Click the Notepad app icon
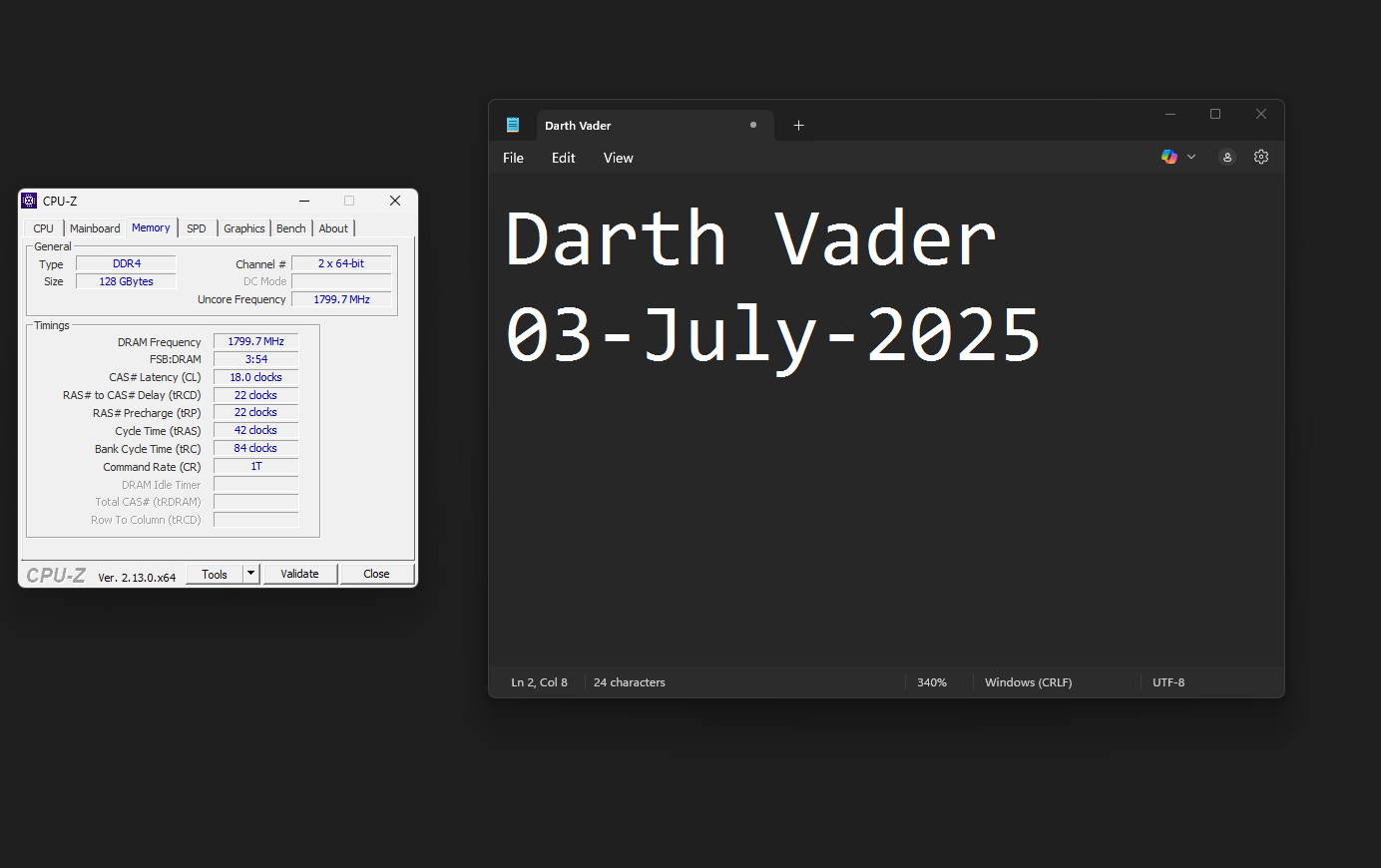 click(513, 126)
